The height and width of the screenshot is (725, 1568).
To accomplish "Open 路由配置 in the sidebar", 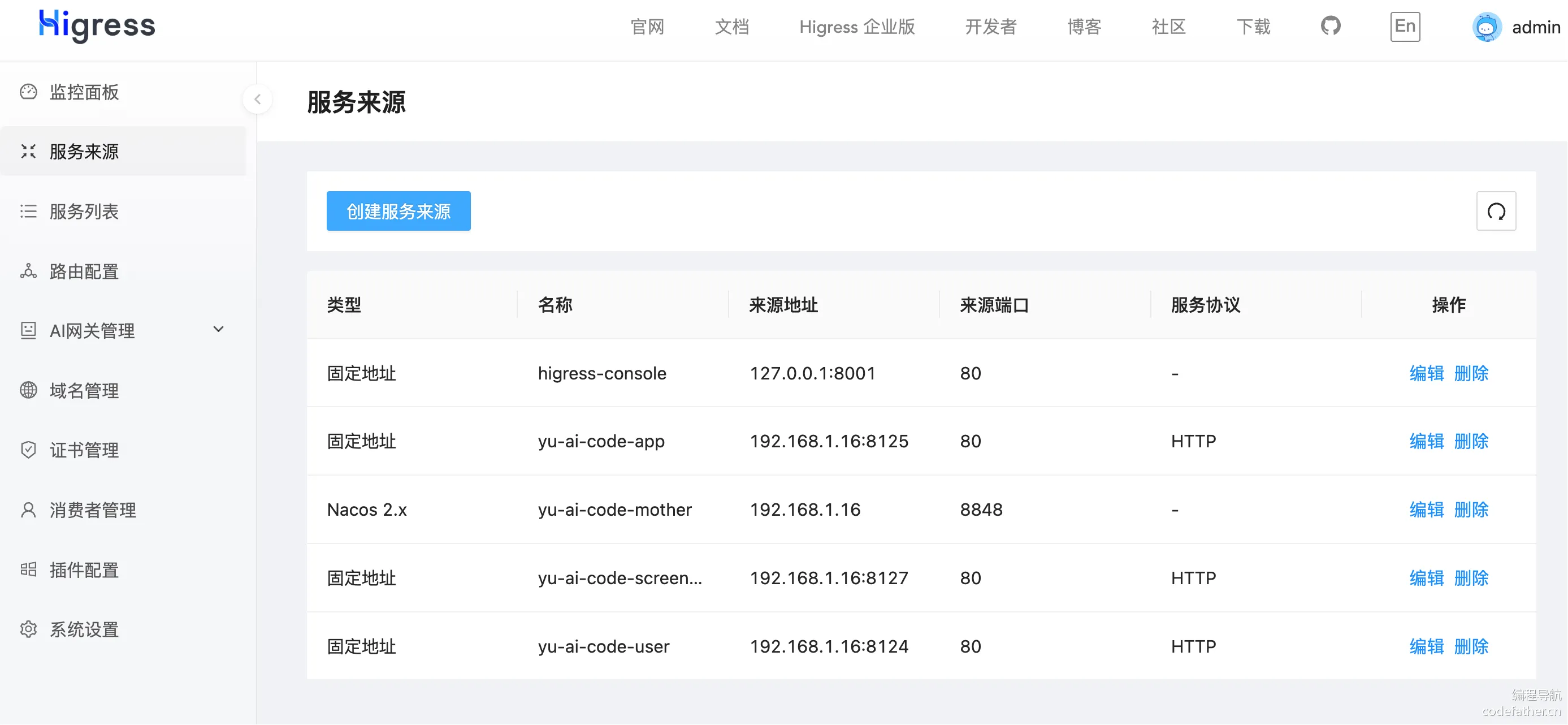I will [124, 271].
